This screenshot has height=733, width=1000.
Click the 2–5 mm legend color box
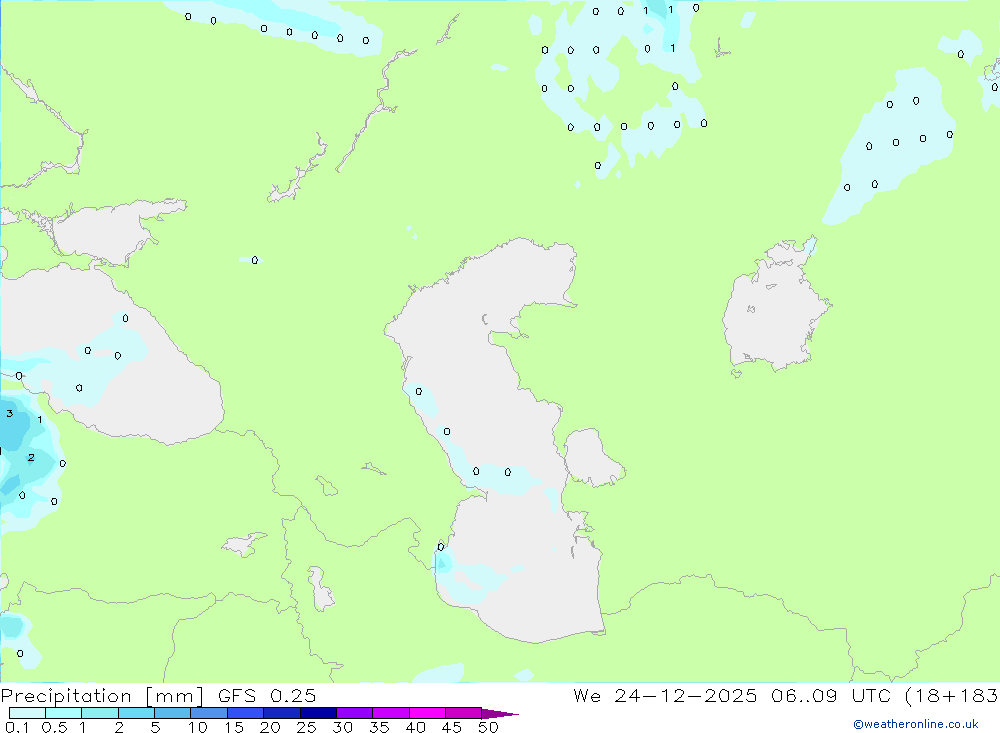click(x=136, y=713)
